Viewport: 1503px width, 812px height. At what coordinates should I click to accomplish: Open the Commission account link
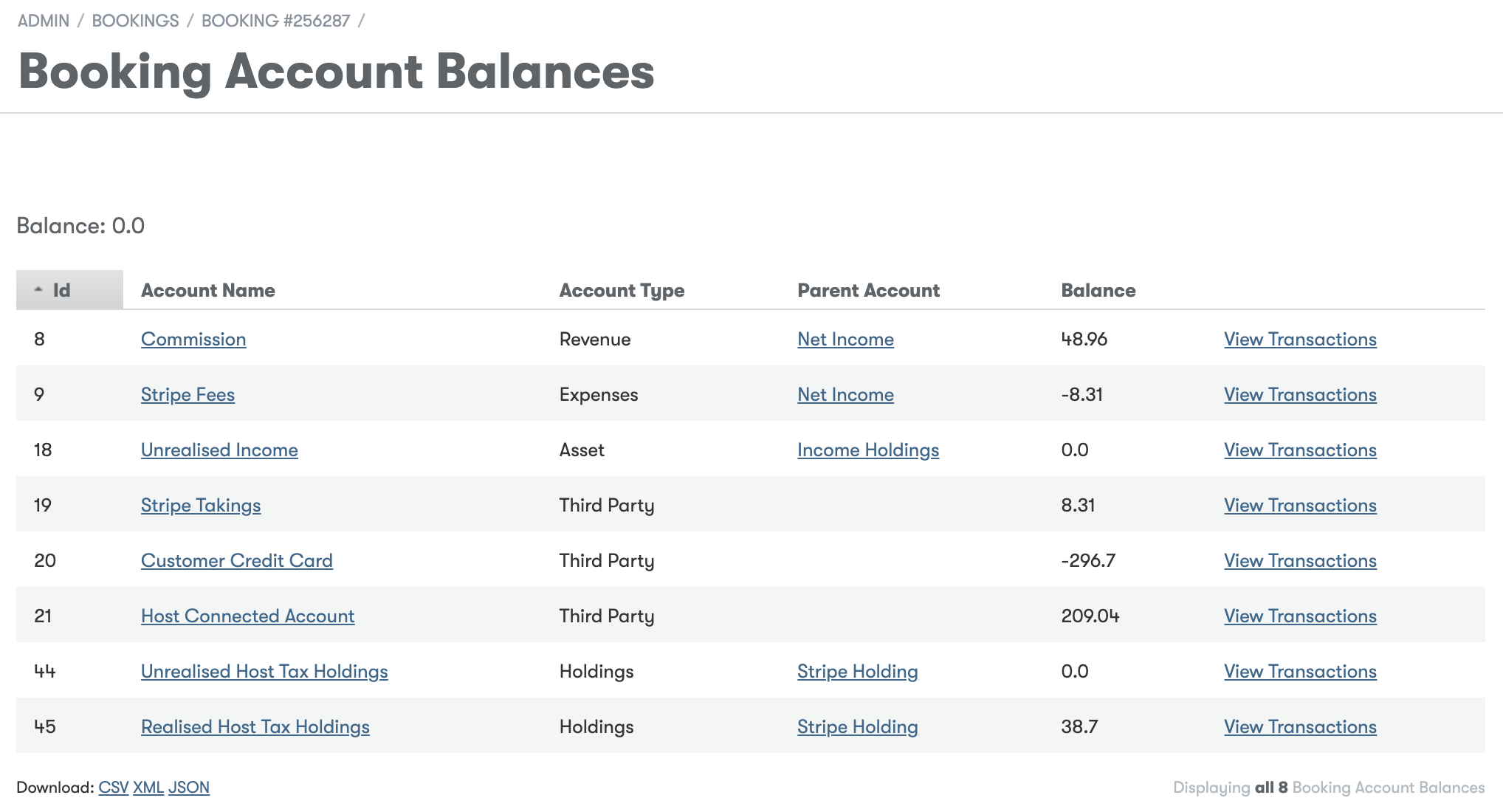click(193, 339)
